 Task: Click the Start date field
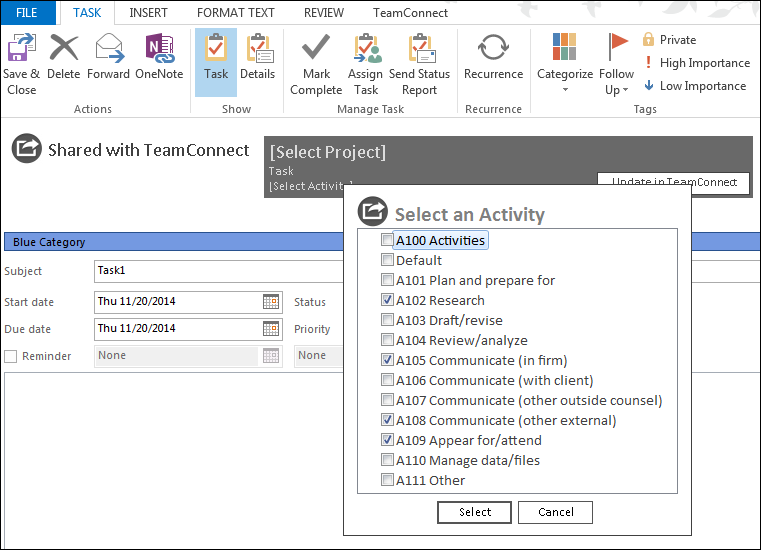tap(188, 302)
